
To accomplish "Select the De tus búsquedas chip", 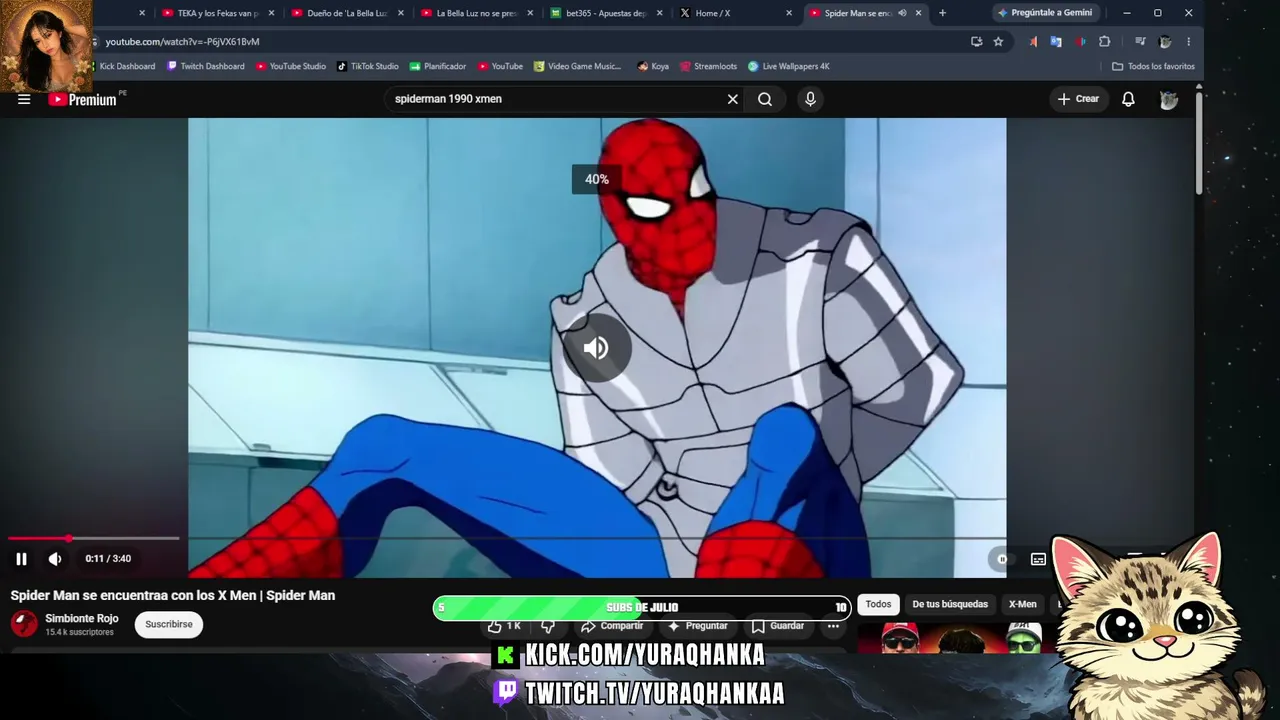I will (x=950, y=604).
